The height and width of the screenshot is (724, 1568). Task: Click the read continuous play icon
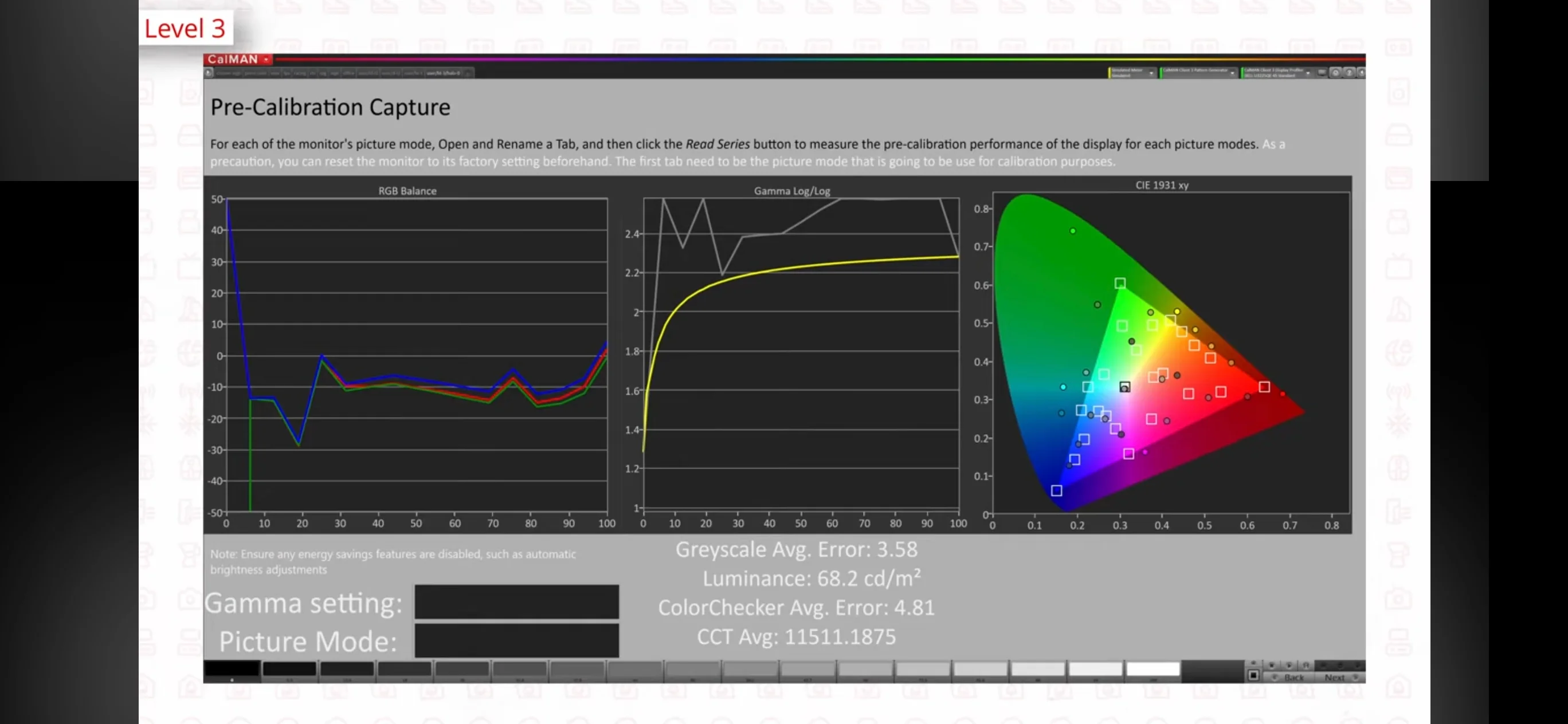[x=1289, y=666]
